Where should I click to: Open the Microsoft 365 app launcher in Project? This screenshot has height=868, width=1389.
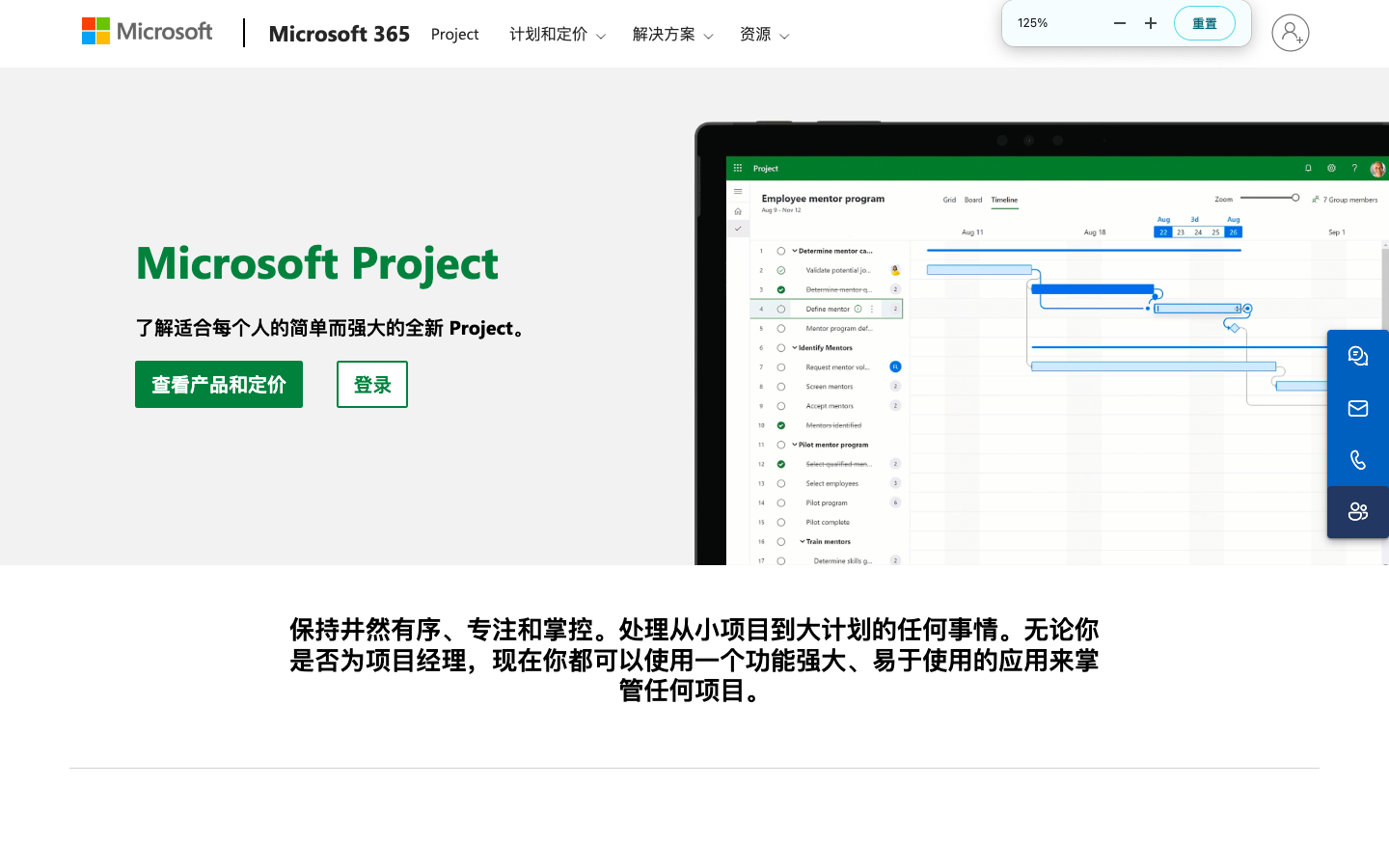pyautogui.click(x=737, y=168)
